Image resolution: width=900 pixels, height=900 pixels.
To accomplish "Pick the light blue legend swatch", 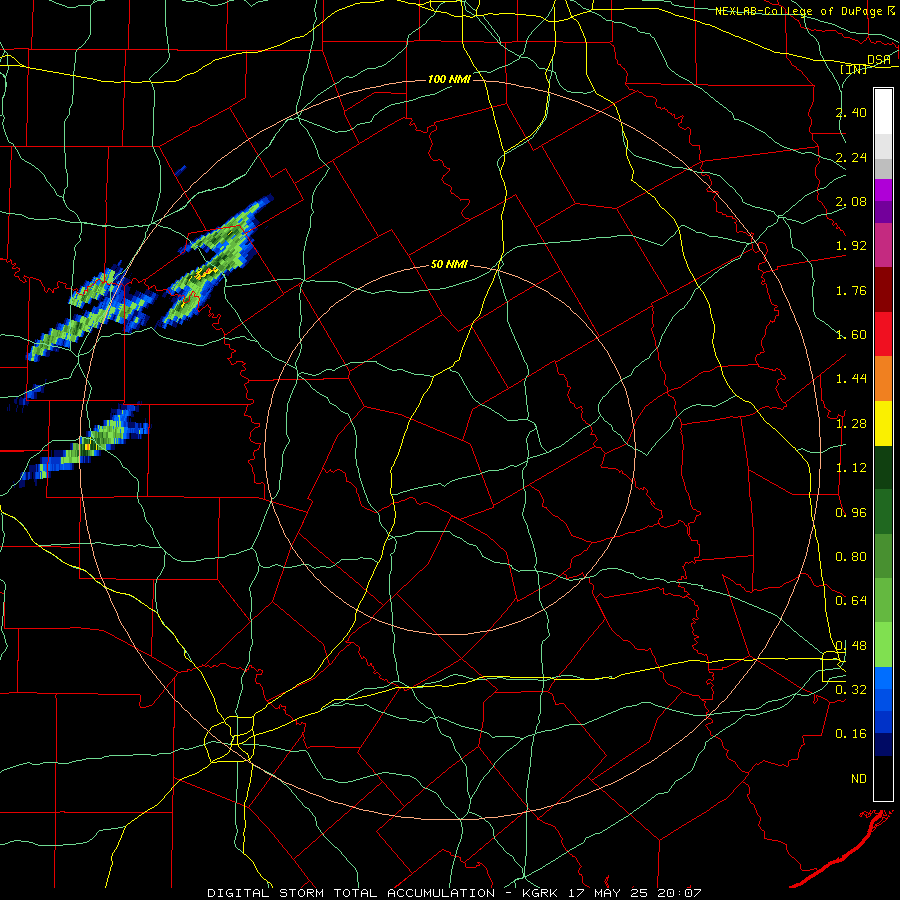I will (883, 678).
